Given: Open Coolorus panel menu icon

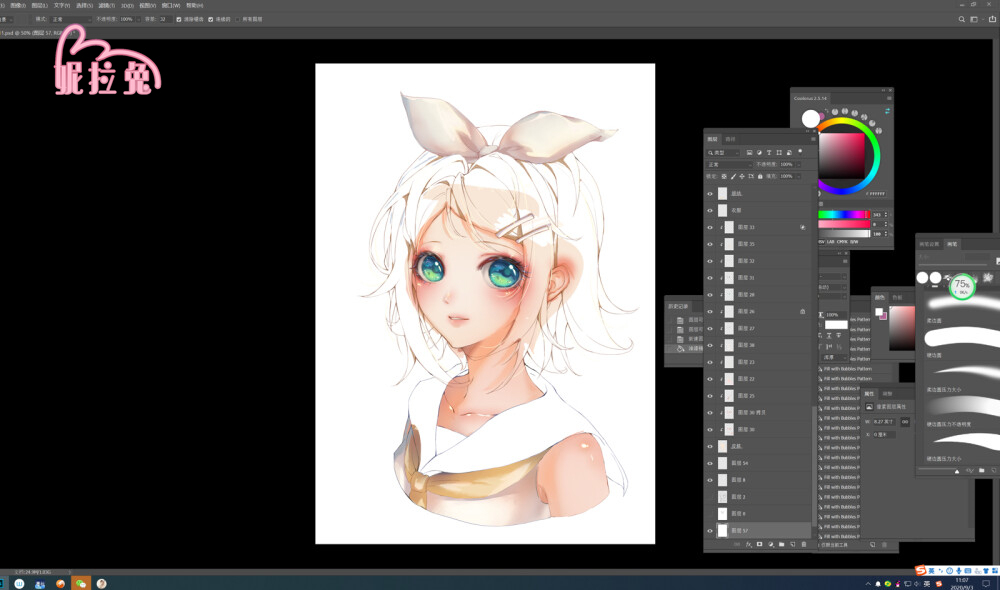Looking at the screenshot, I should pos(889,98).
